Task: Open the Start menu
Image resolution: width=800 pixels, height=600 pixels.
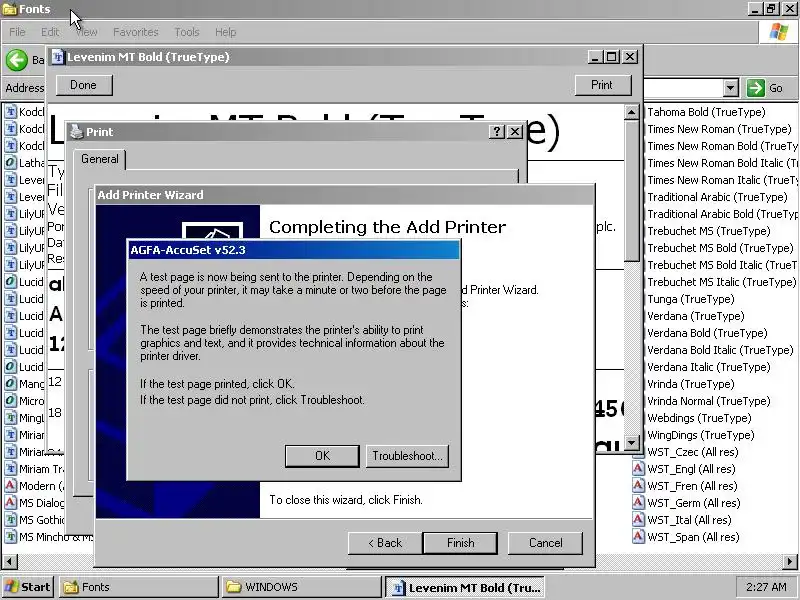Action: pos(28,587)
